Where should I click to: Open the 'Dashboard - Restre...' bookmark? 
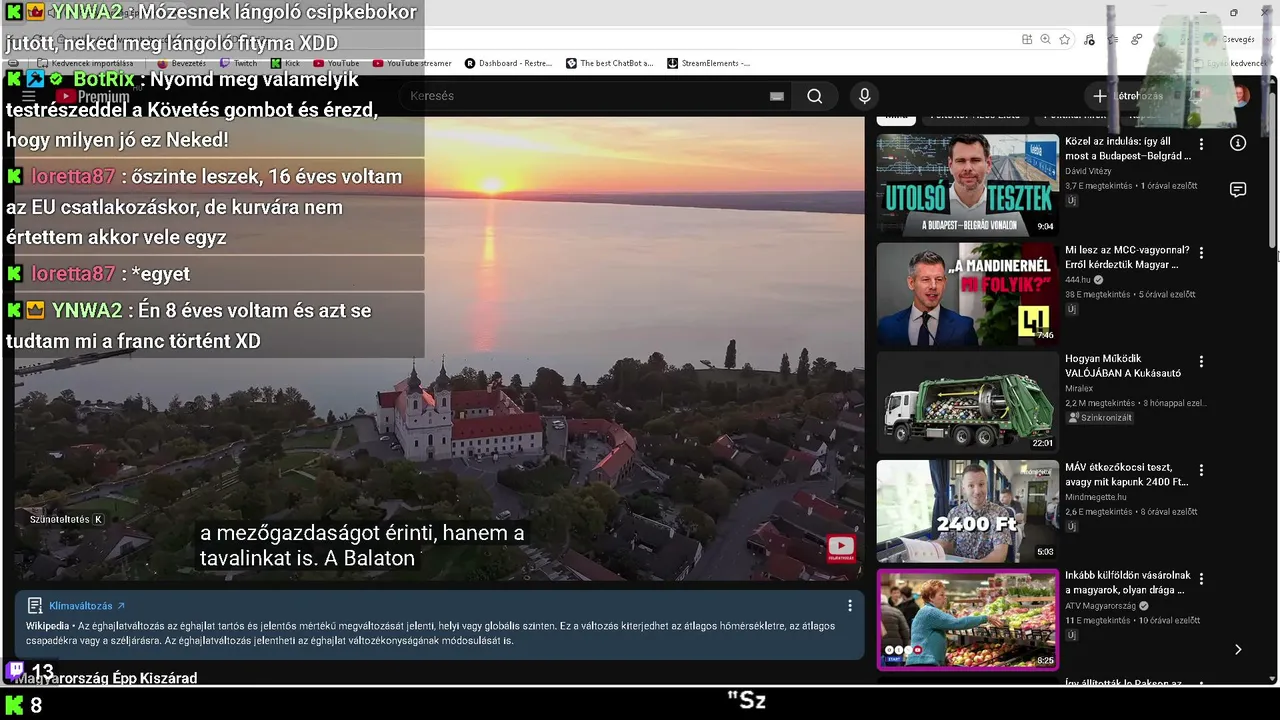[x=508, y=63]
